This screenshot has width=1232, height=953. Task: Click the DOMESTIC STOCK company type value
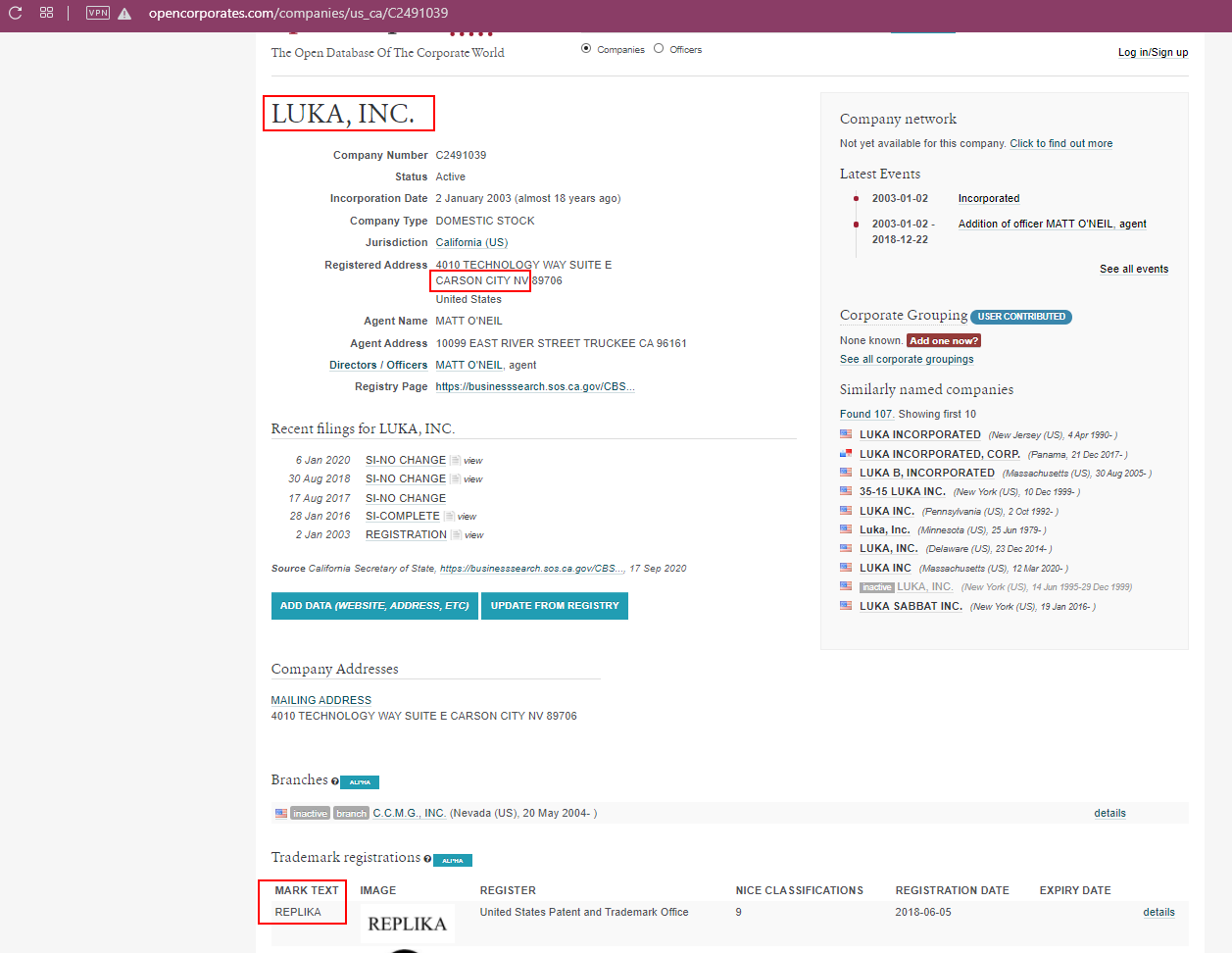pyautogui.click(x=485, y=222)
